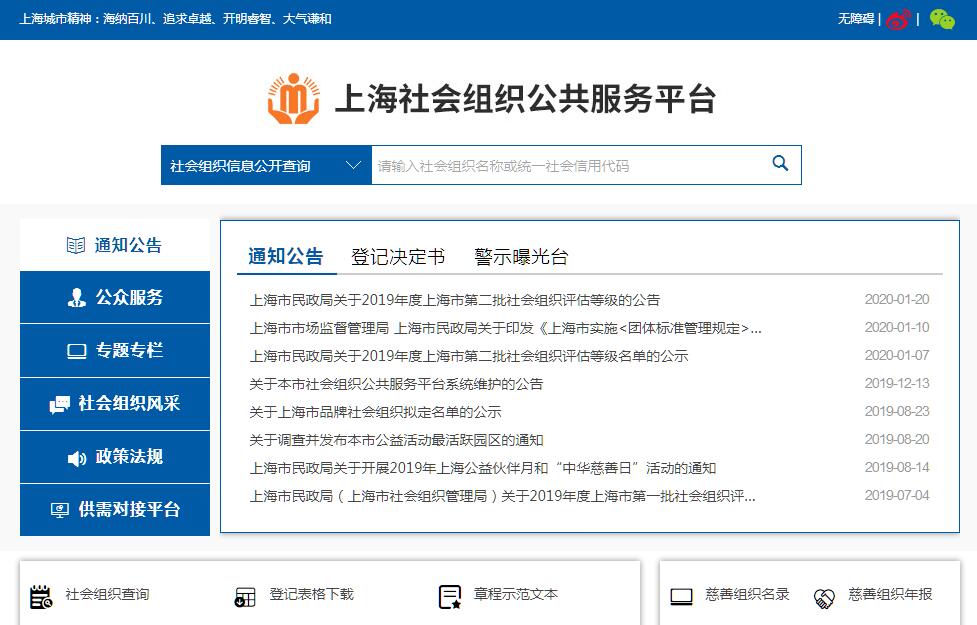Open the 系统维护的公告 notice link
Screen dimensions: 977x625
(396, 384)
